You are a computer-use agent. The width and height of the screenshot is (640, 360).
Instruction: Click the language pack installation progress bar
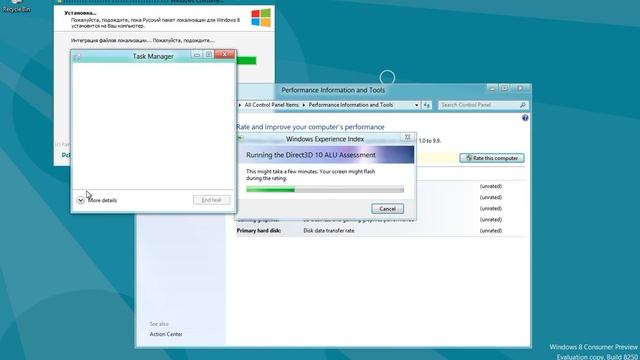pos(246,60)
